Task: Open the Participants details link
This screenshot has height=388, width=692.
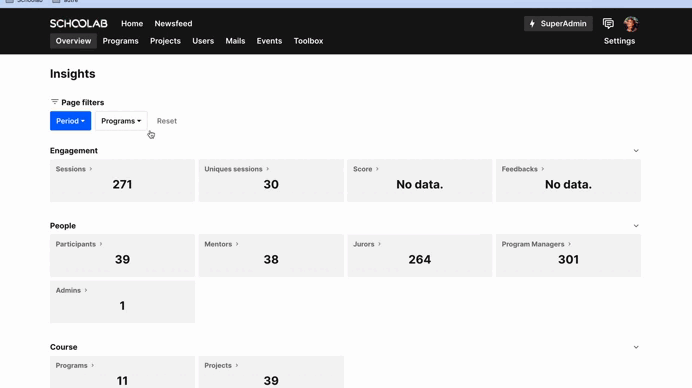Action: coord(79,244)
